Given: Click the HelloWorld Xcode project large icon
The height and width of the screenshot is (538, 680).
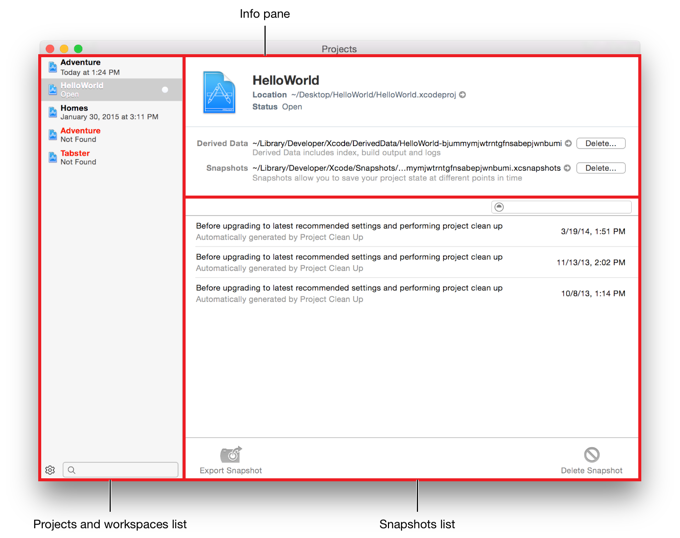Looking at the screenshot, I should pos(219,92).
